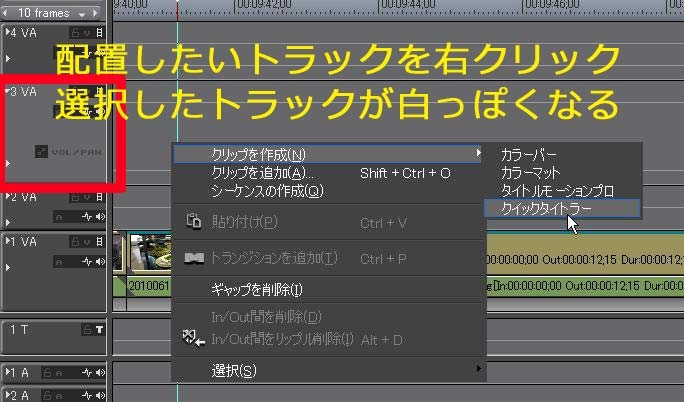Click In/Out間を削除(D) menu entry

328,317
